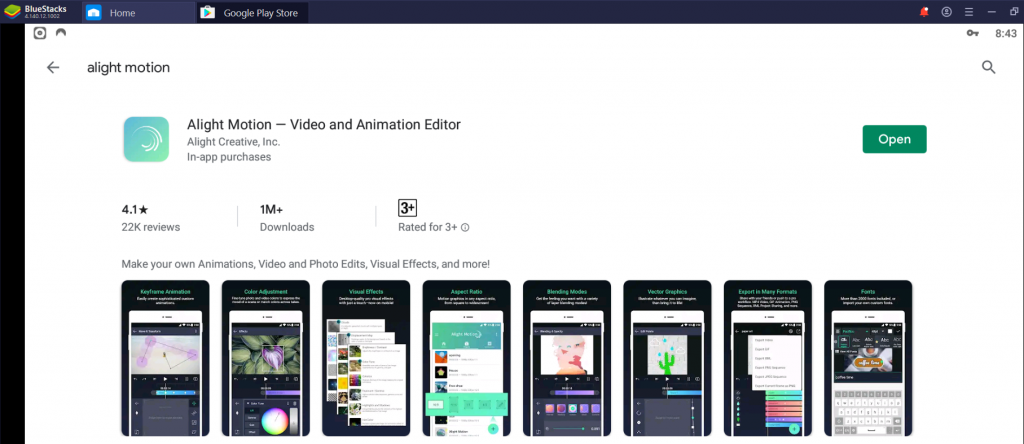
Task: Open the Color Adjustment screenshot
Action: 266,358
